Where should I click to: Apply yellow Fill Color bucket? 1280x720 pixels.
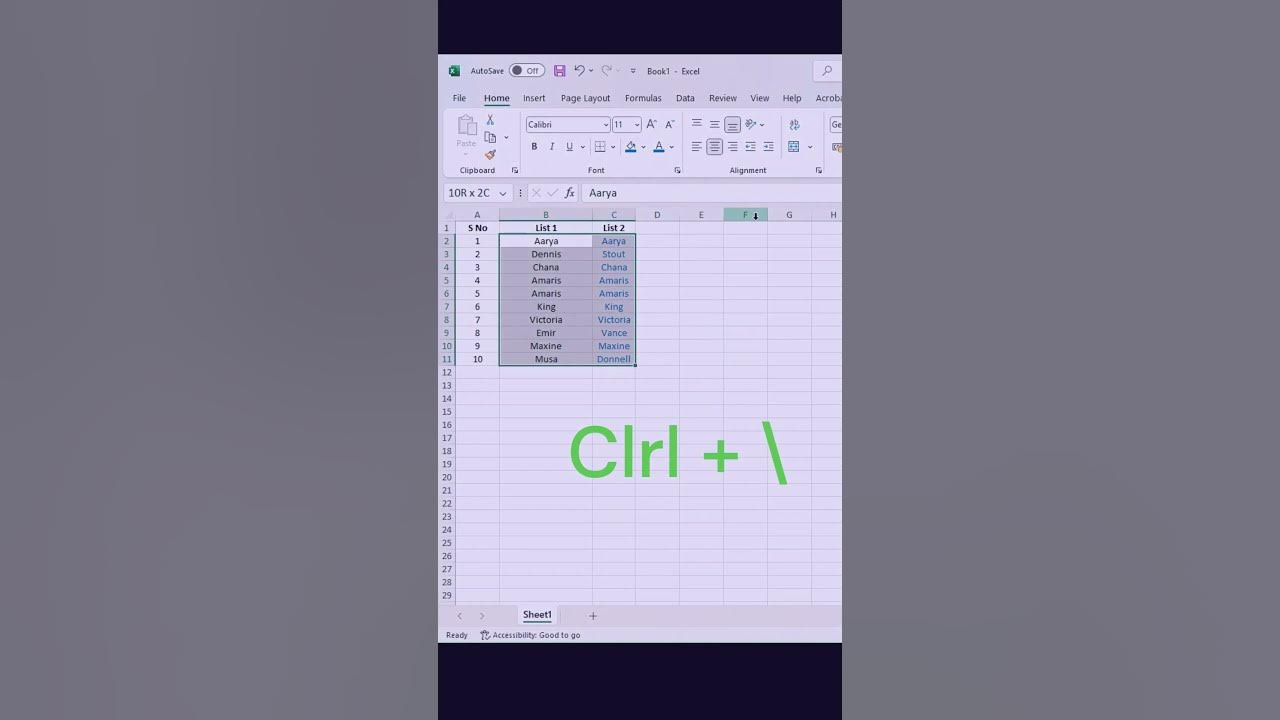point(630,147)
